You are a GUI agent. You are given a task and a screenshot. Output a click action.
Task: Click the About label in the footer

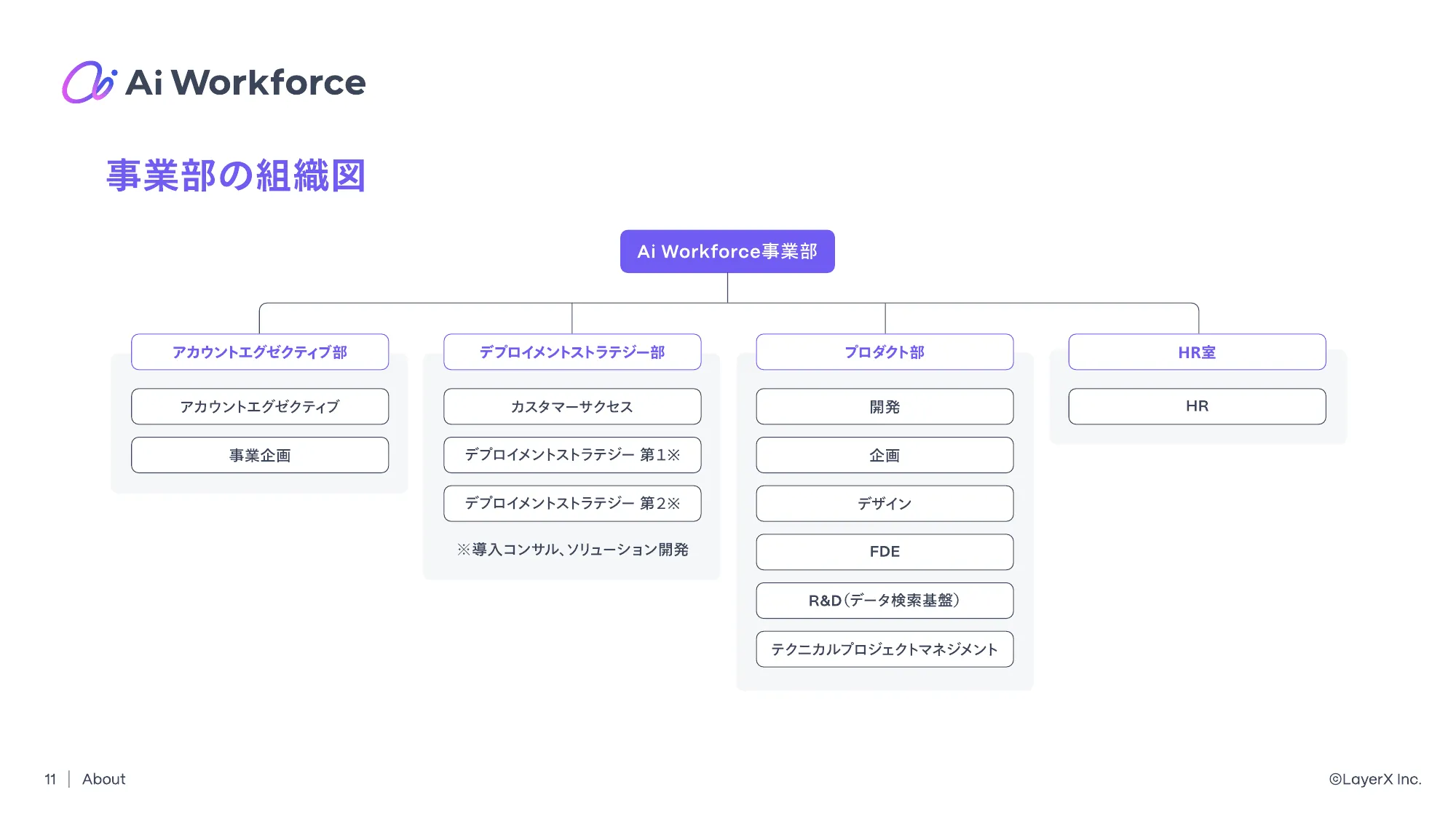[x=103, y=779]
